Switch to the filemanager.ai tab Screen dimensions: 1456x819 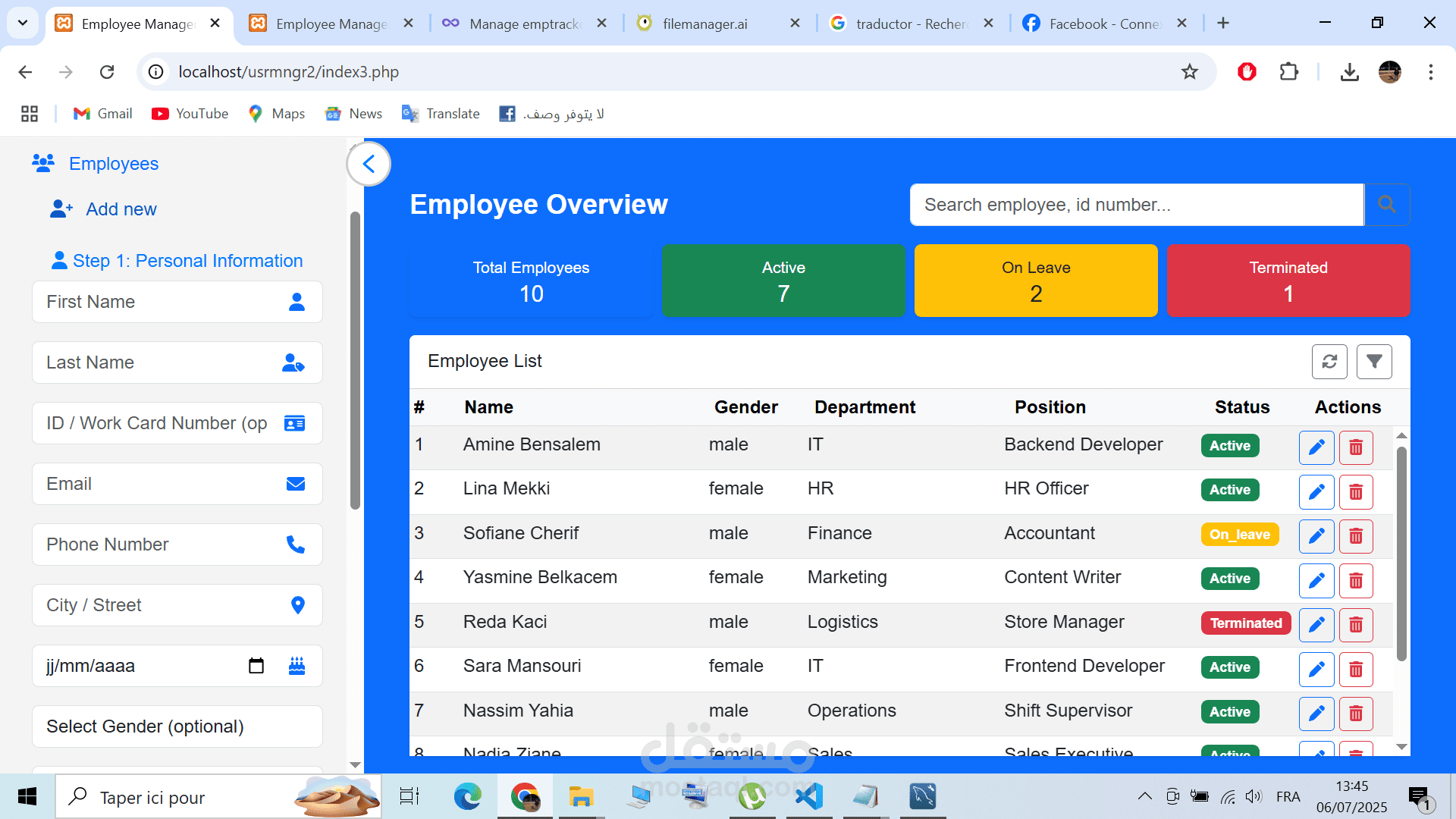pyautogui.click(x=704, y=24)
